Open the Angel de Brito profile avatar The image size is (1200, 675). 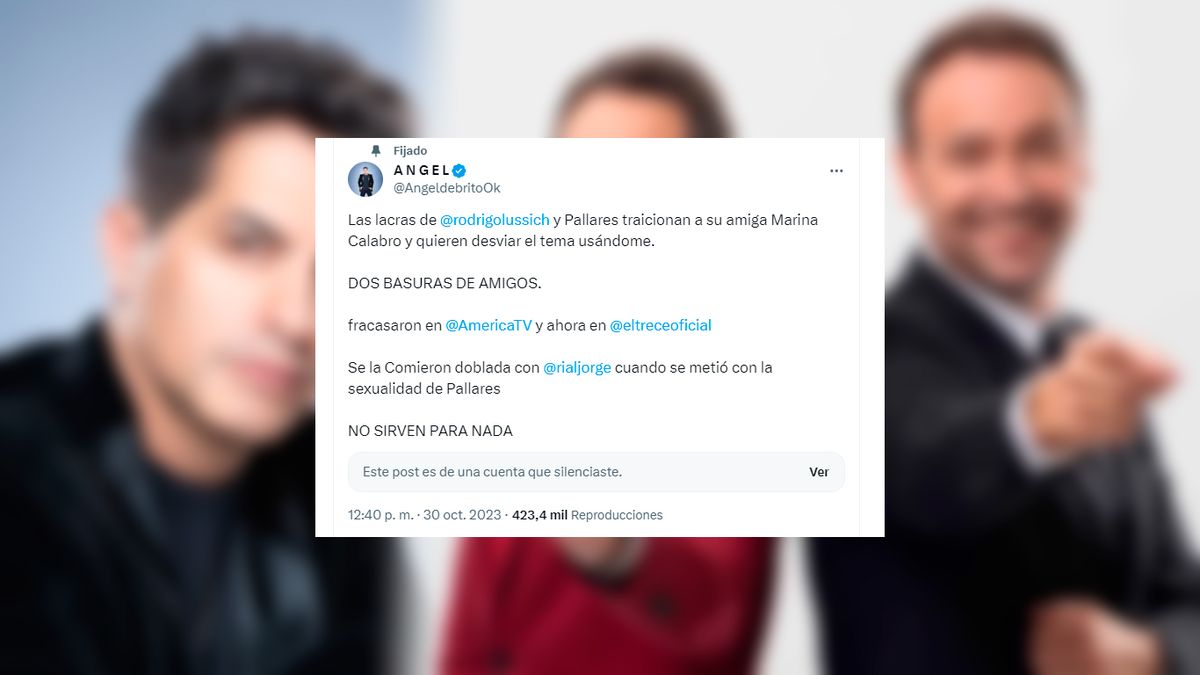pyautogui.click(x=365, y=179)
